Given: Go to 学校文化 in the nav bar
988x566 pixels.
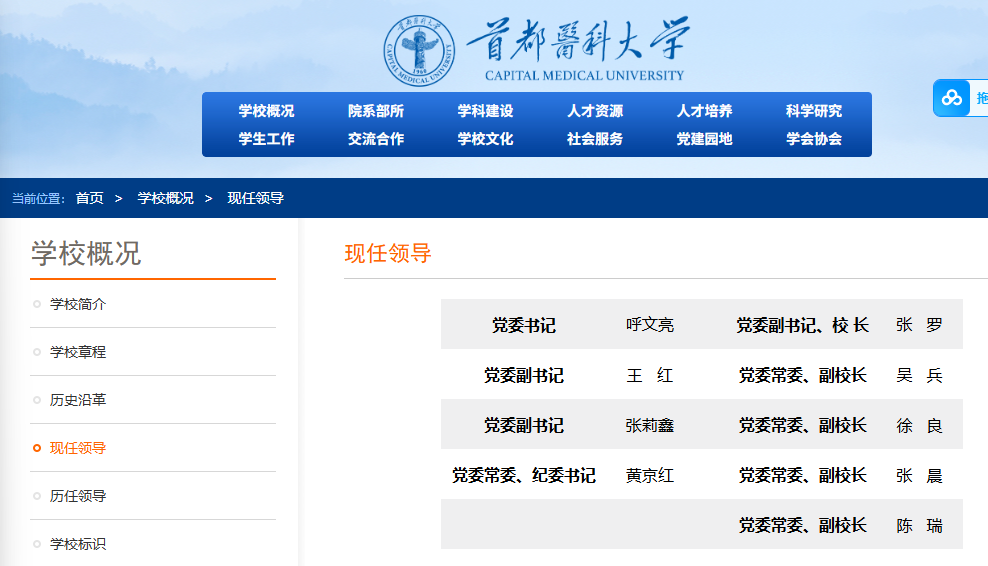Looking at the screenshot, I should coord(485,139).
